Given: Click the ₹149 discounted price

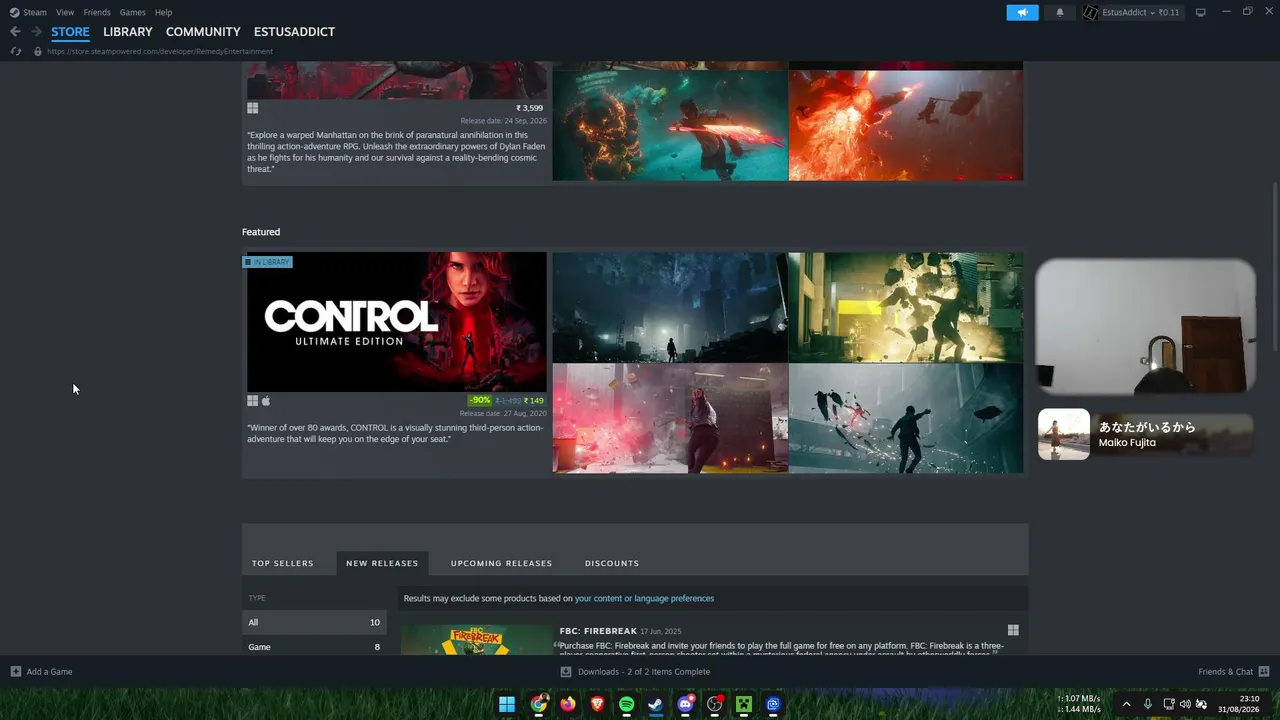Looking at the screenshot, I should (x=534, y=401).
